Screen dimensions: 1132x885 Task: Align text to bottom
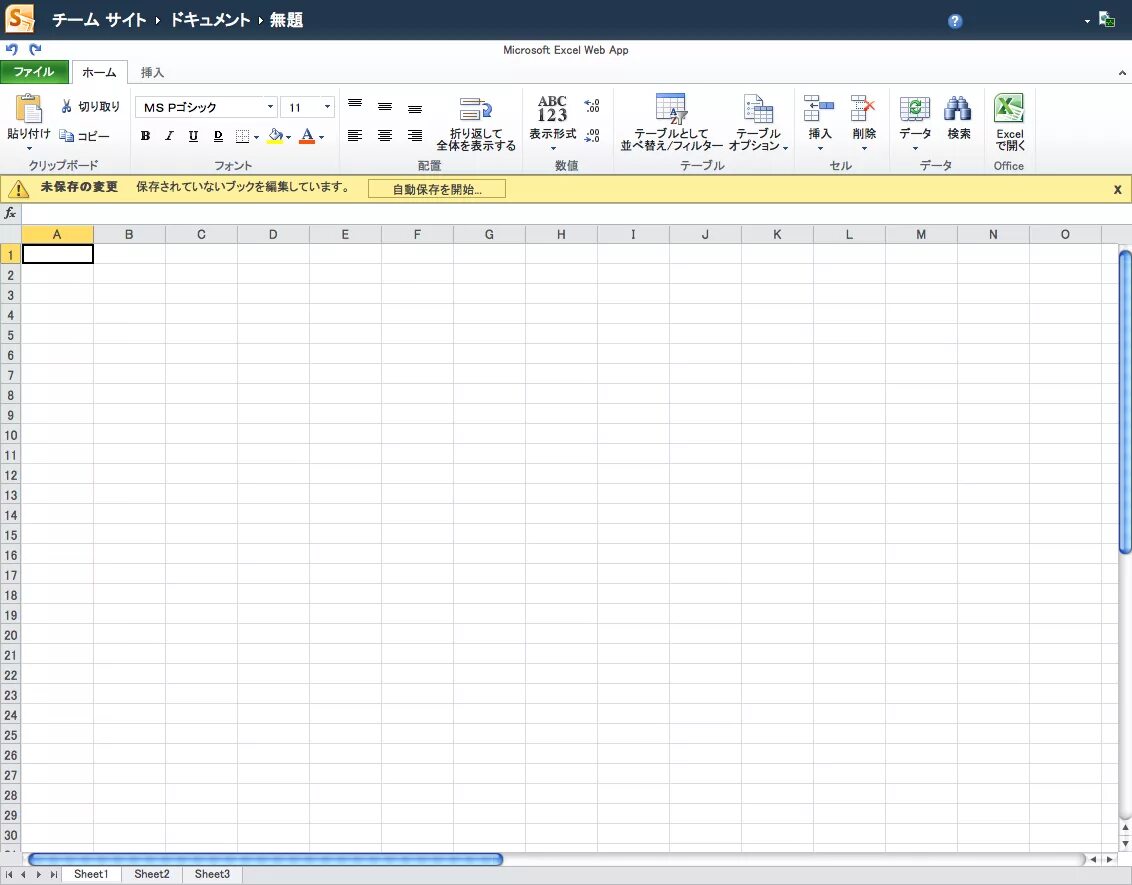click(414, 108)
